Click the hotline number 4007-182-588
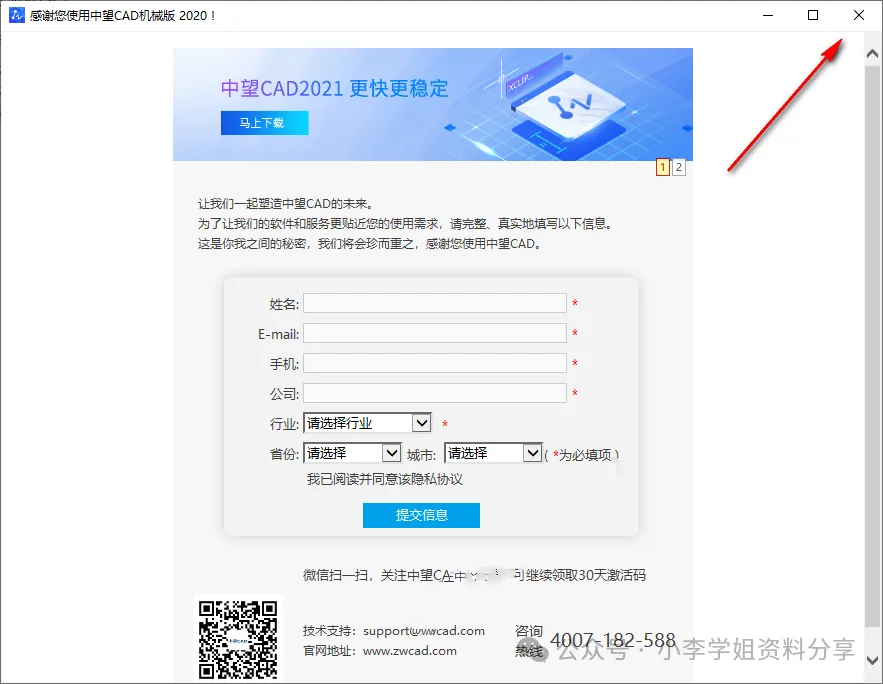 (x=612, y=641)
